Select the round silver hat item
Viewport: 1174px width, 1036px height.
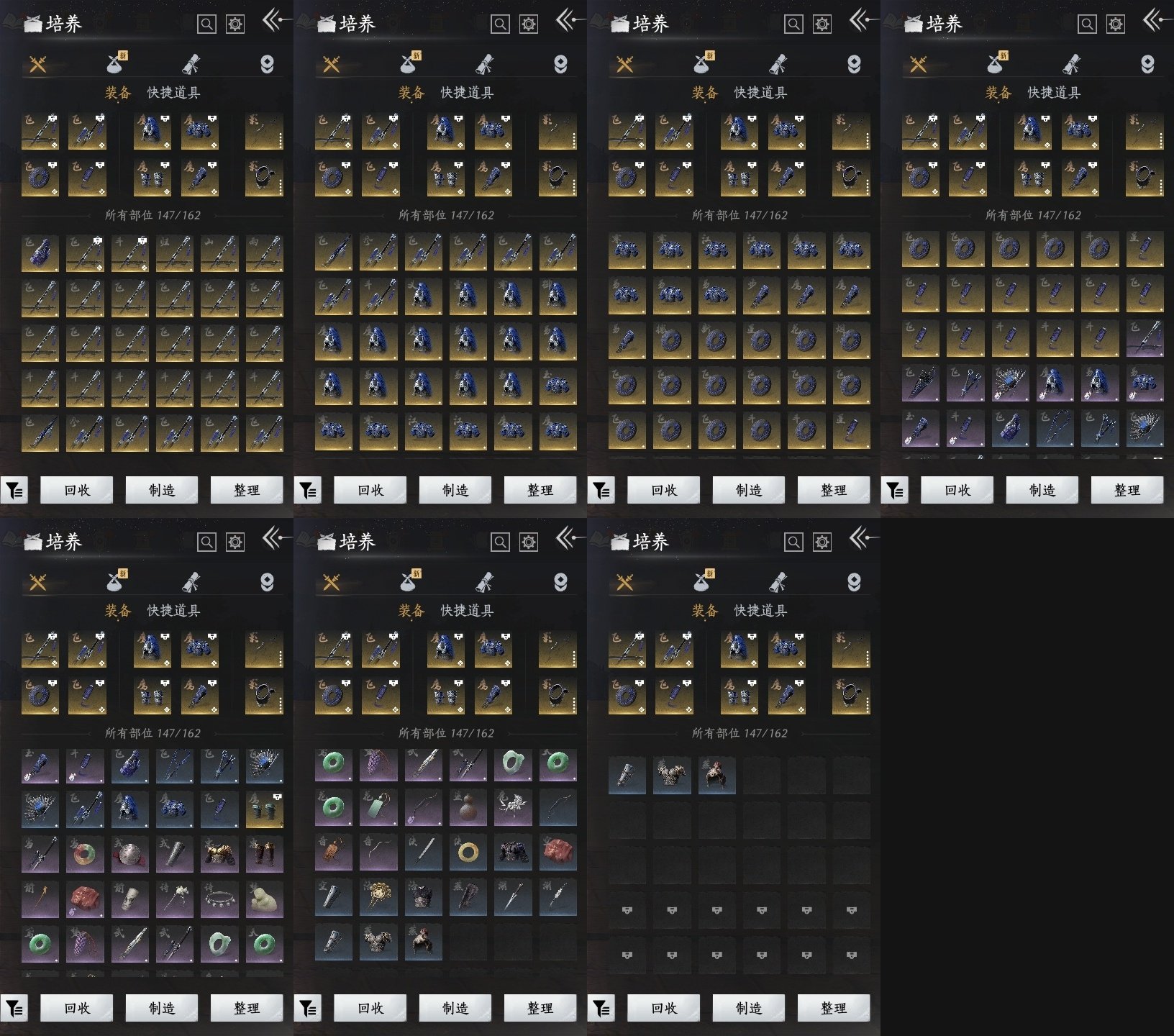[x=129, y=854]
